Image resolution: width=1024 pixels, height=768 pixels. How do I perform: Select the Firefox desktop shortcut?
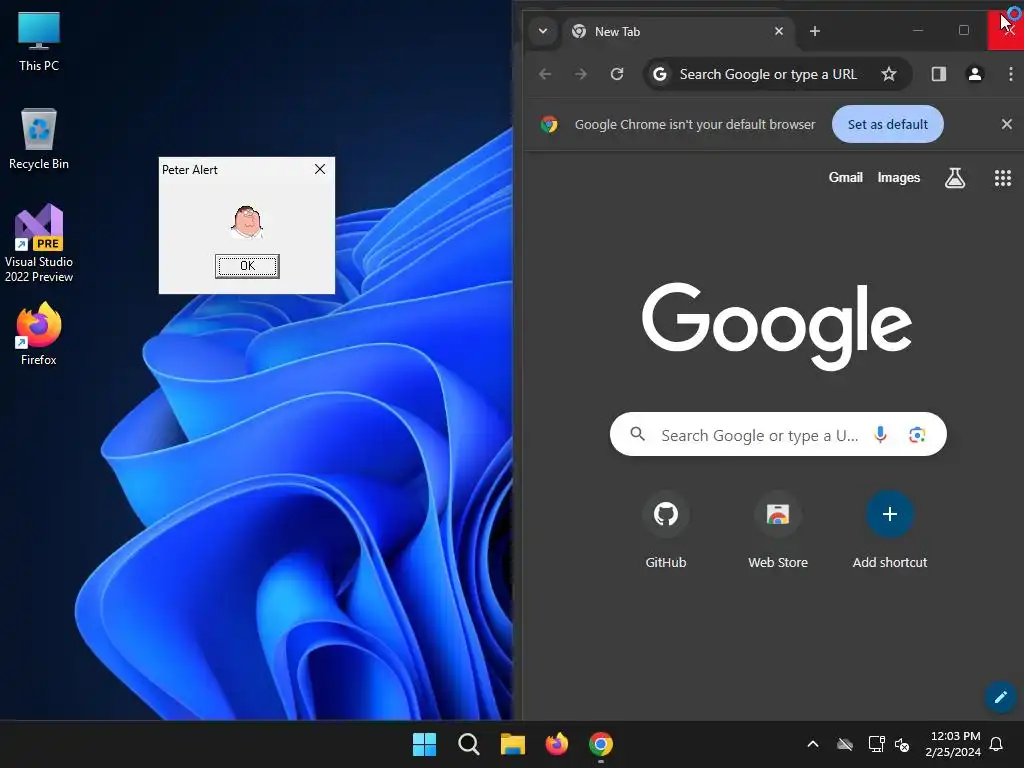tap(39, 334)
